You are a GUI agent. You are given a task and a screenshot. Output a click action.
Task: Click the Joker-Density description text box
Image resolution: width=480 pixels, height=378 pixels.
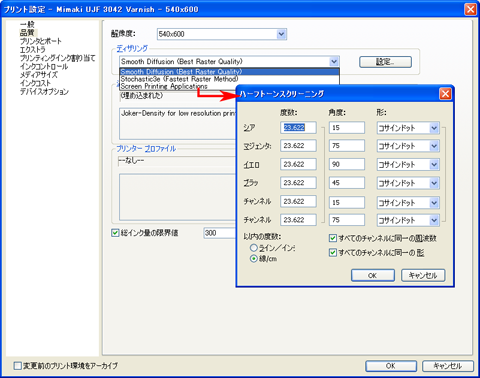[x=178, y=123]
